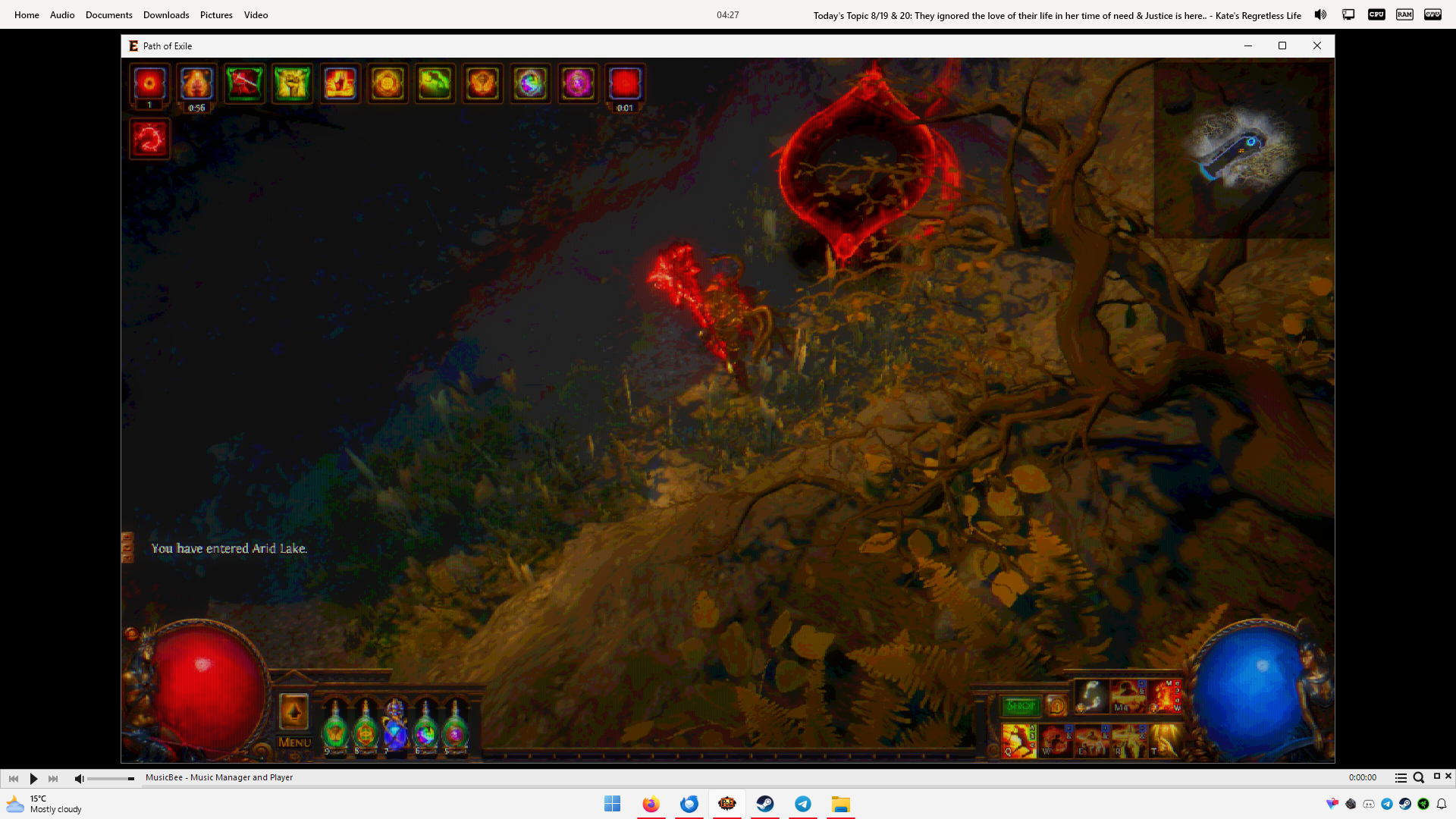Open the Pictures menu

pos(216,15)
